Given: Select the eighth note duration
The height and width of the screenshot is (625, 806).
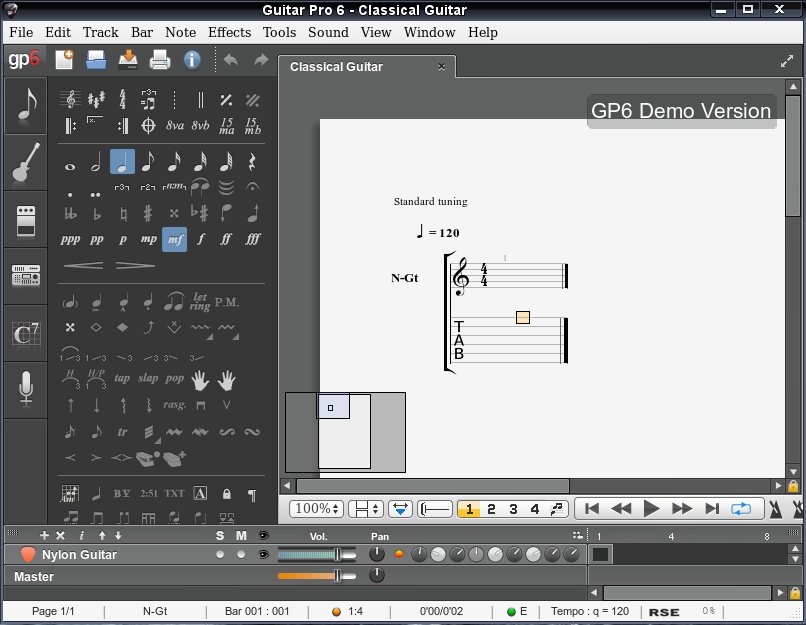Looking at the screenshot, I should pos(148,161).
